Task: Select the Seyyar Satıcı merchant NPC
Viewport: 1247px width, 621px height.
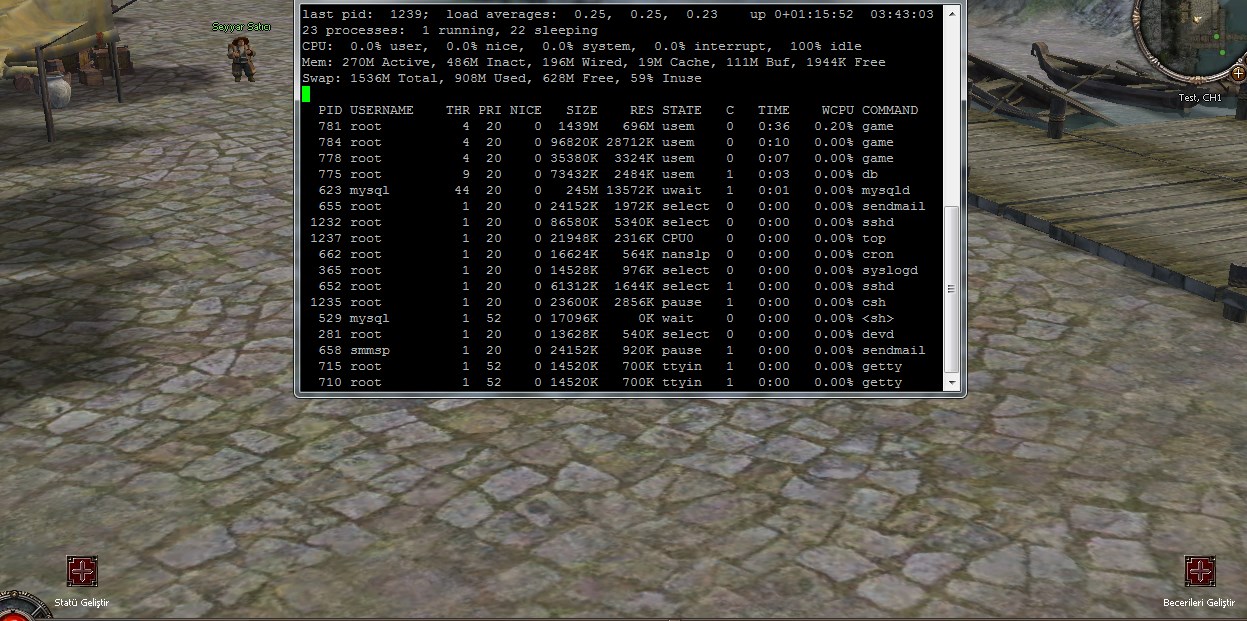Action: [x=241, y=60]
